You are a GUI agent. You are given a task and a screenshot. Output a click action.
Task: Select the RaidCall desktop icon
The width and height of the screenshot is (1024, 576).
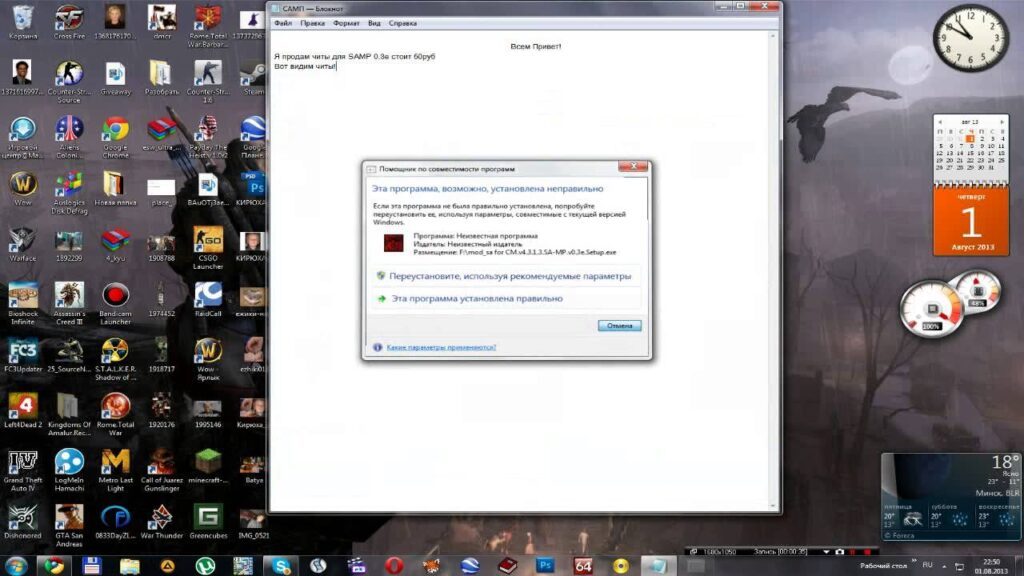[x=208, y=300]
